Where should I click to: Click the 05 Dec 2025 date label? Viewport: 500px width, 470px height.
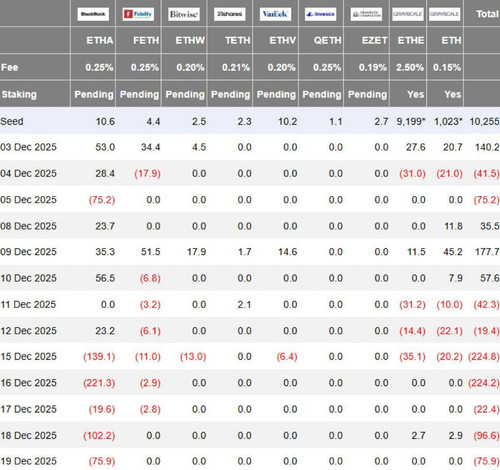(x=28, y=200)
